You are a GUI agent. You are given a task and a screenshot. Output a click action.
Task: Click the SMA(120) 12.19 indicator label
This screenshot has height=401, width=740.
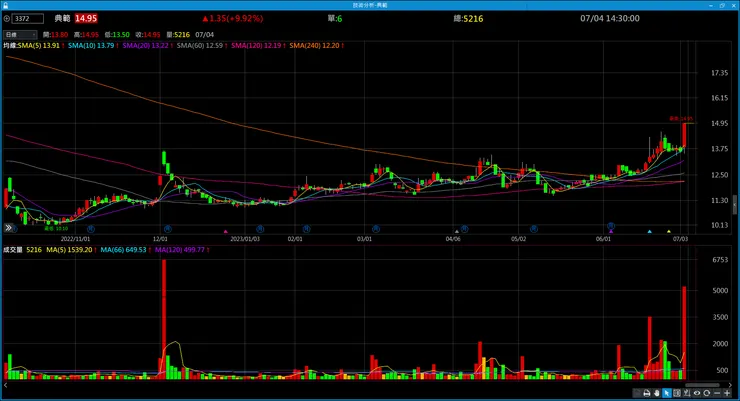256,46
